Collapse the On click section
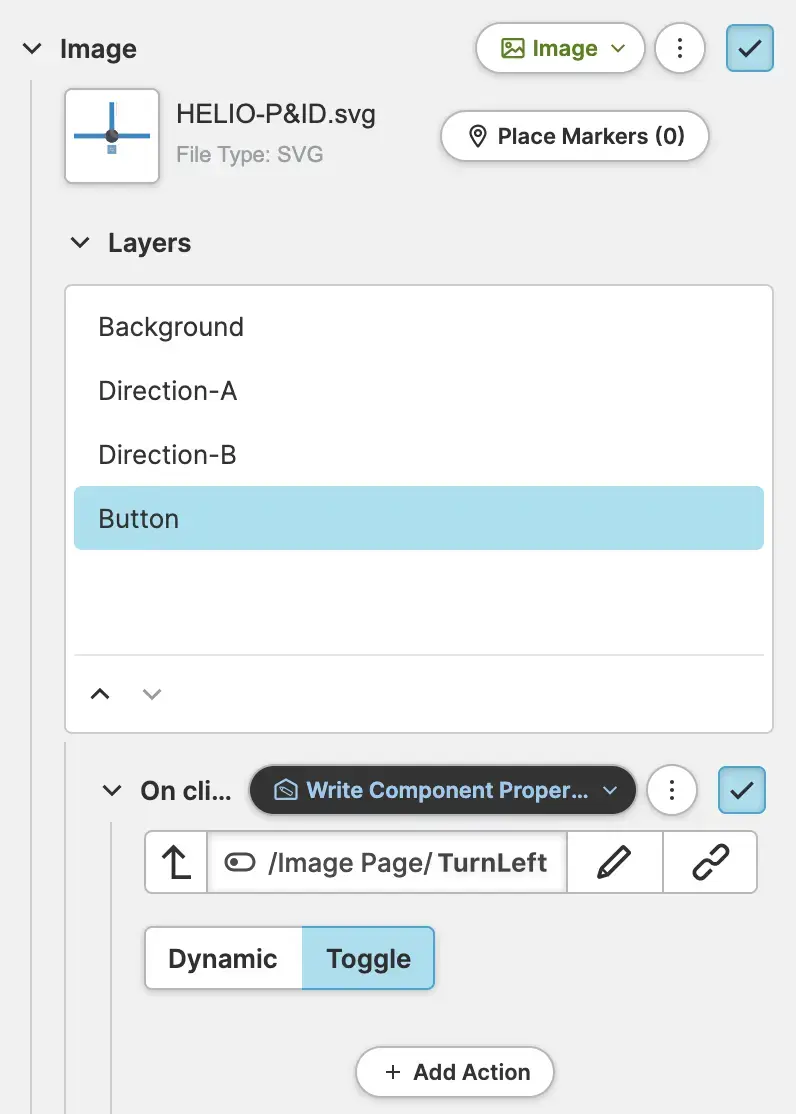Screen dimensions: 796x1114 coord(112,791)
